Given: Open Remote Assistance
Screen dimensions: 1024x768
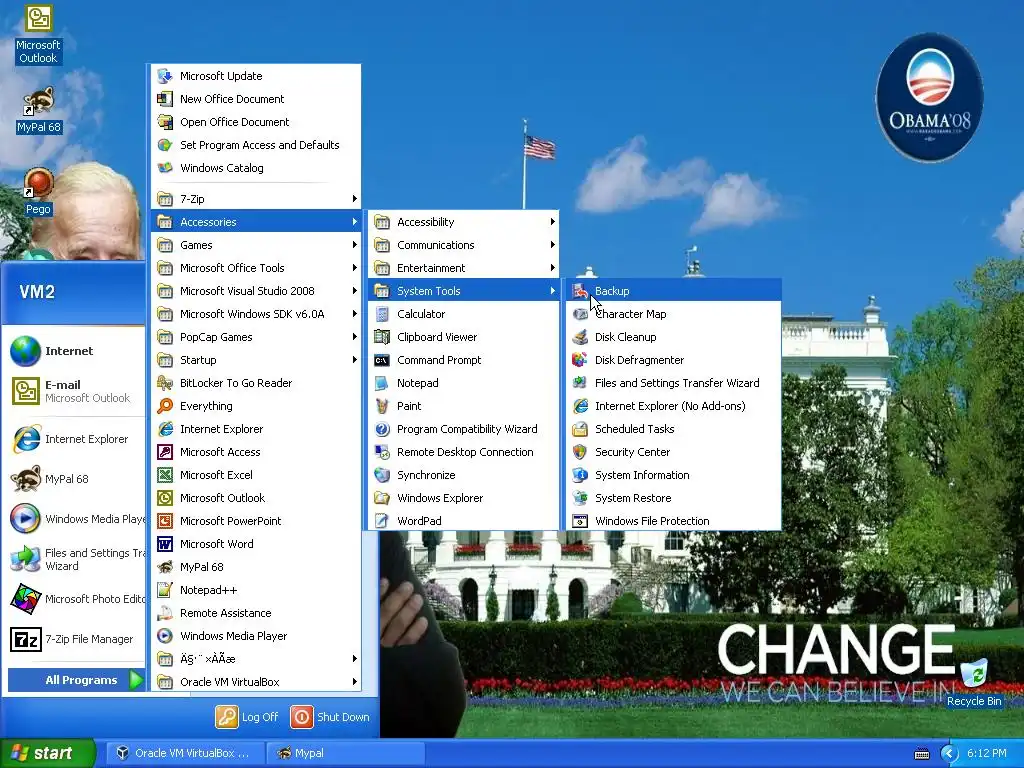Looking at the screenshot, I should pos(256,613).
